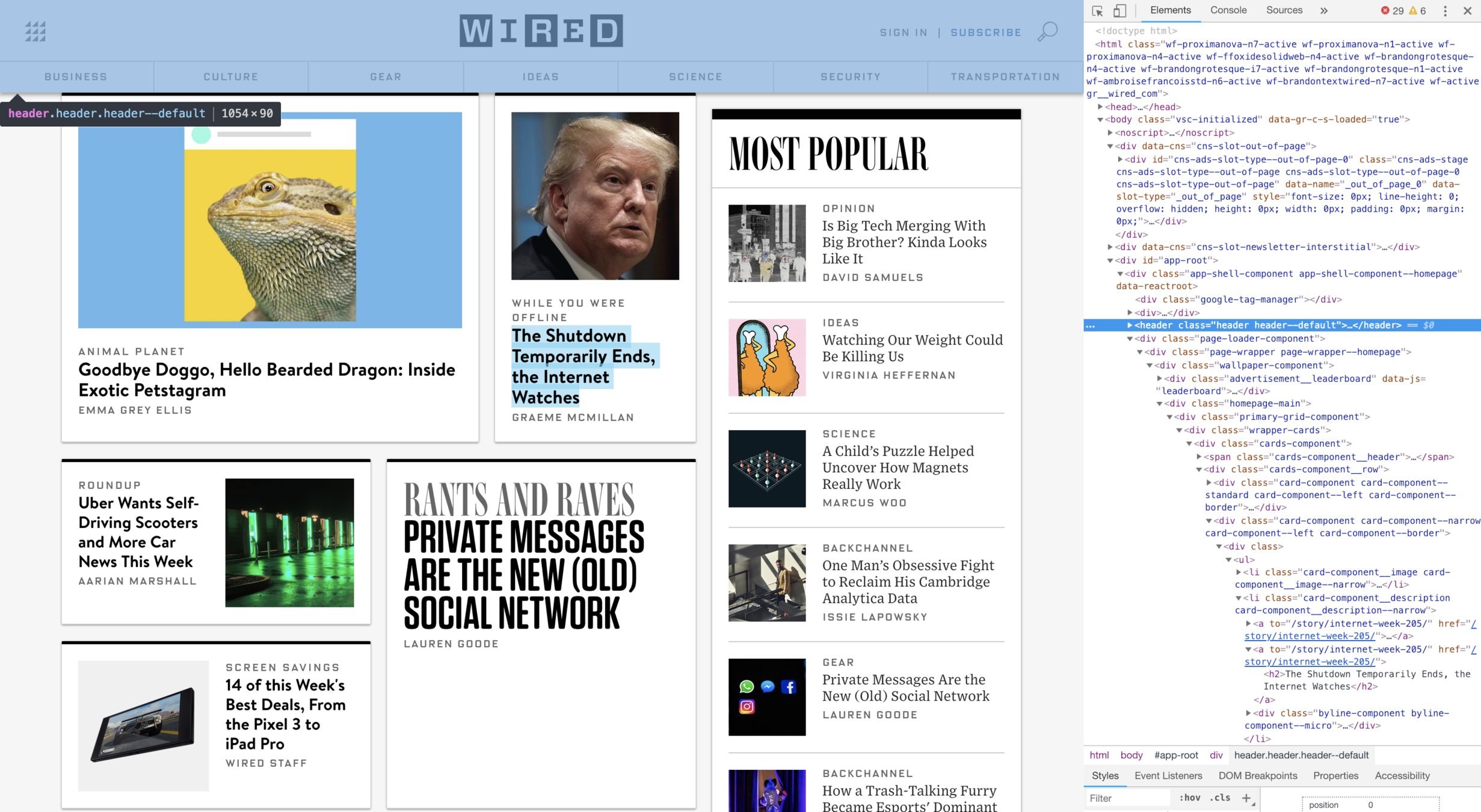
Task: Select the body breadcrumb in DevTools
Action: click(x=1131, y=755)
